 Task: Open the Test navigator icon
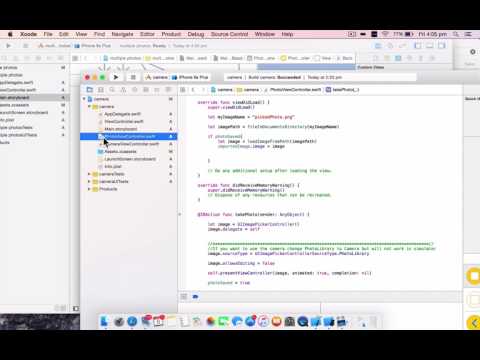pos(135,90)
